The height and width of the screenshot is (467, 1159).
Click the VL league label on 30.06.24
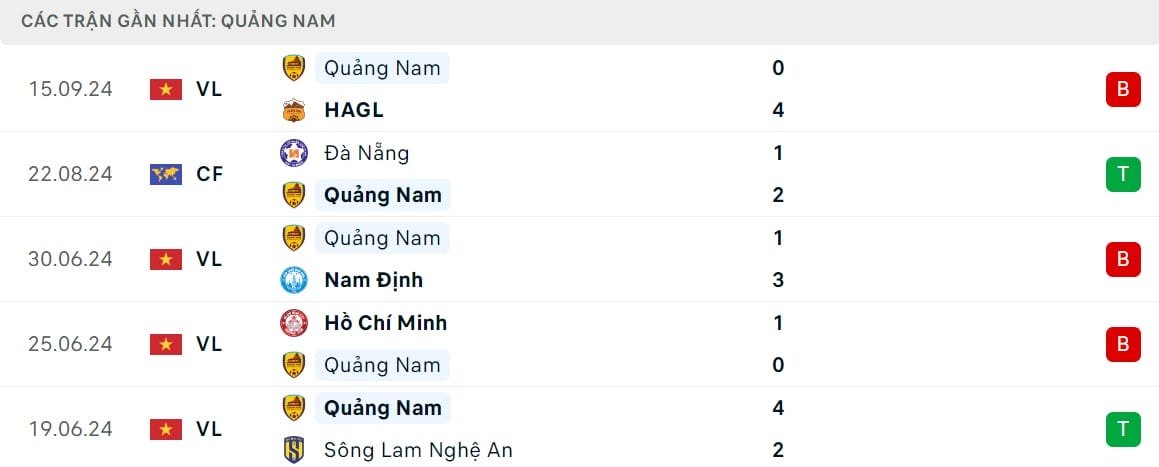[209, 259]
